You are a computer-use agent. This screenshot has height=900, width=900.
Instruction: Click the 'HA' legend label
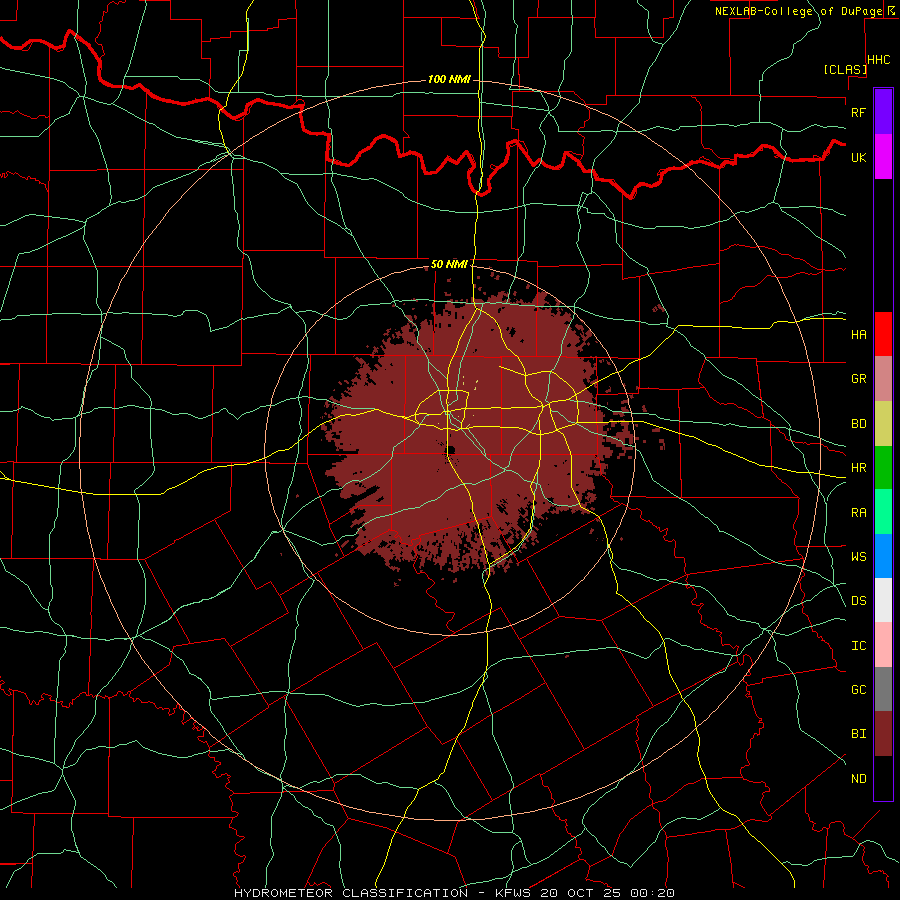[858, 334]
